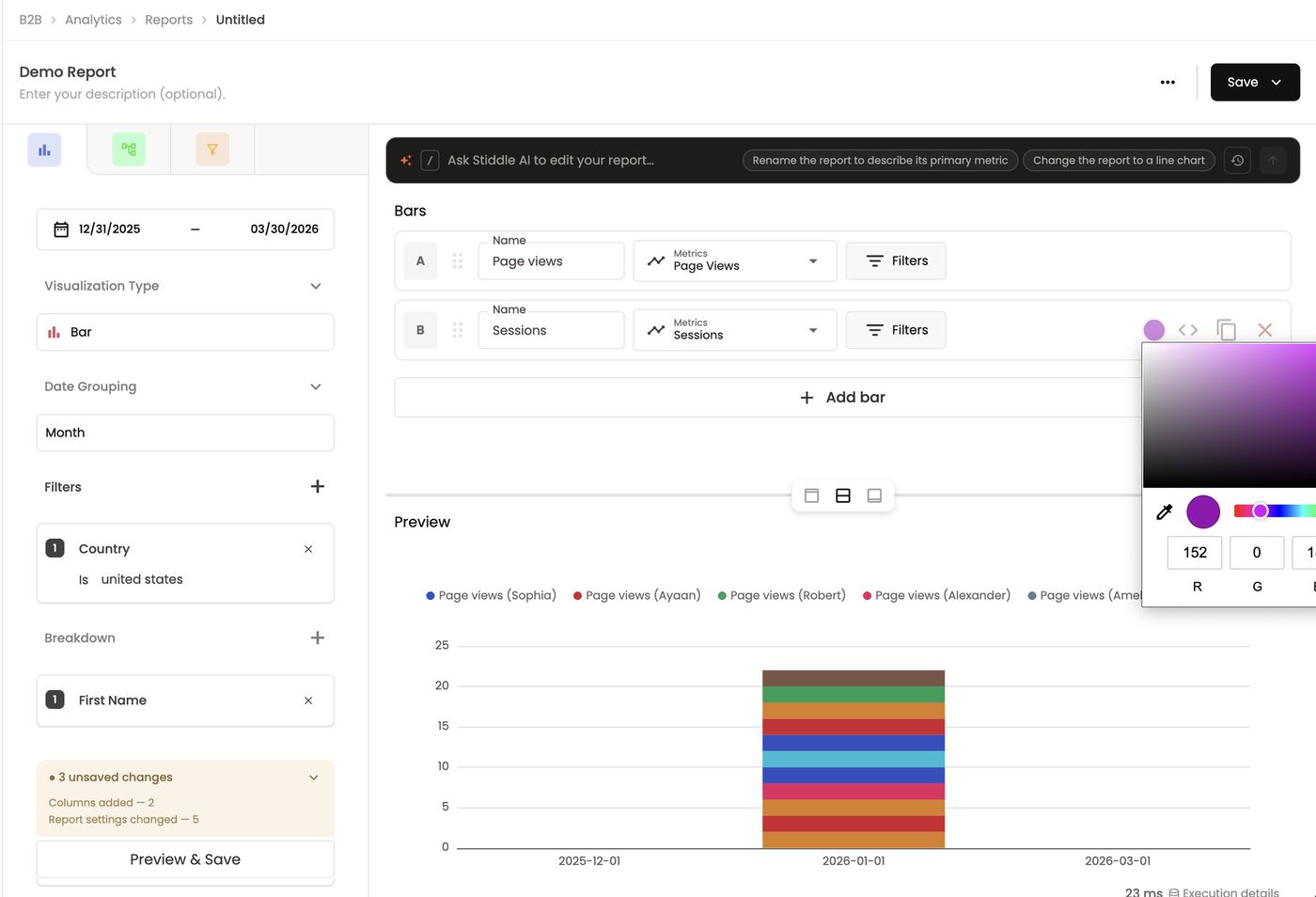Pick the change to line chart suggestion
Image resolution: width=1316 pixels, height=897 pixels.
click(x=1119, y=160)
